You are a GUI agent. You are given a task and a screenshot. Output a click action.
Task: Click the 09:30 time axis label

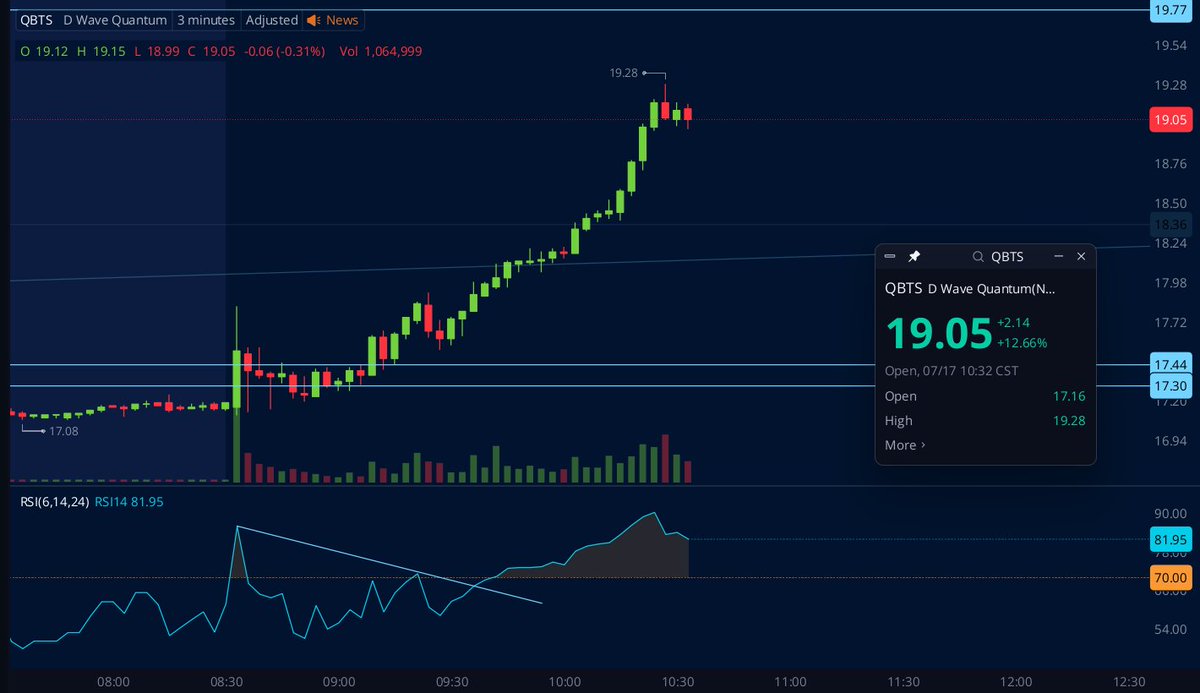[x=452, y=681]
